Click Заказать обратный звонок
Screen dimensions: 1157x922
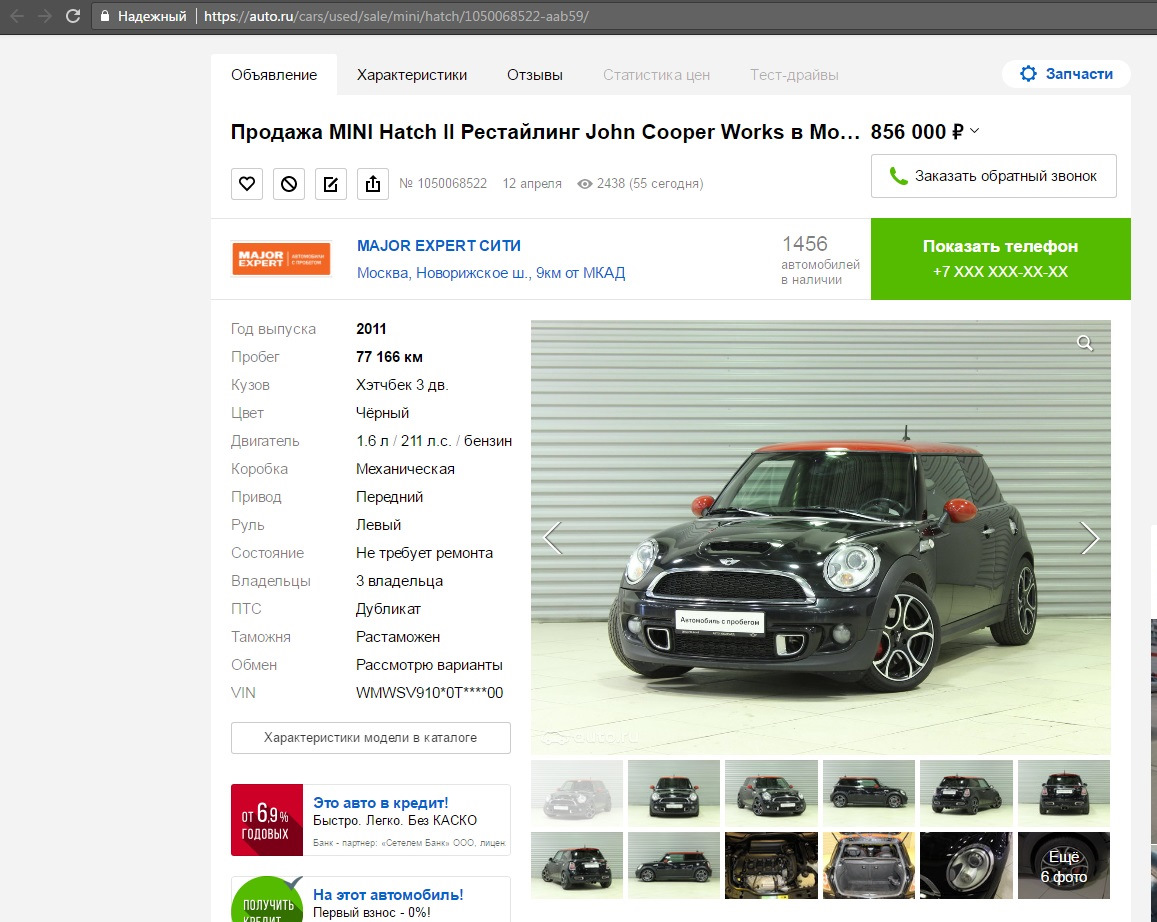click(x=993, y=176)
